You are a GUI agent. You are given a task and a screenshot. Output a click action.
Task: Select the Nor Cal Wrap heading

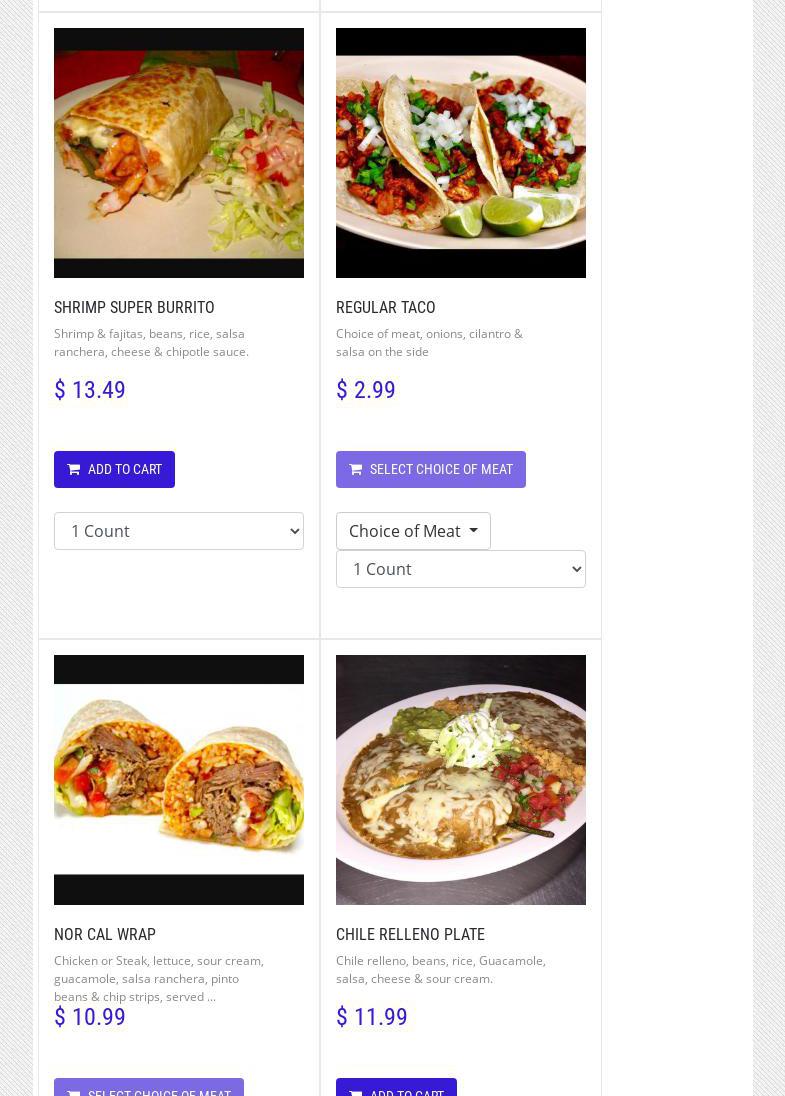tap(105, 934)
